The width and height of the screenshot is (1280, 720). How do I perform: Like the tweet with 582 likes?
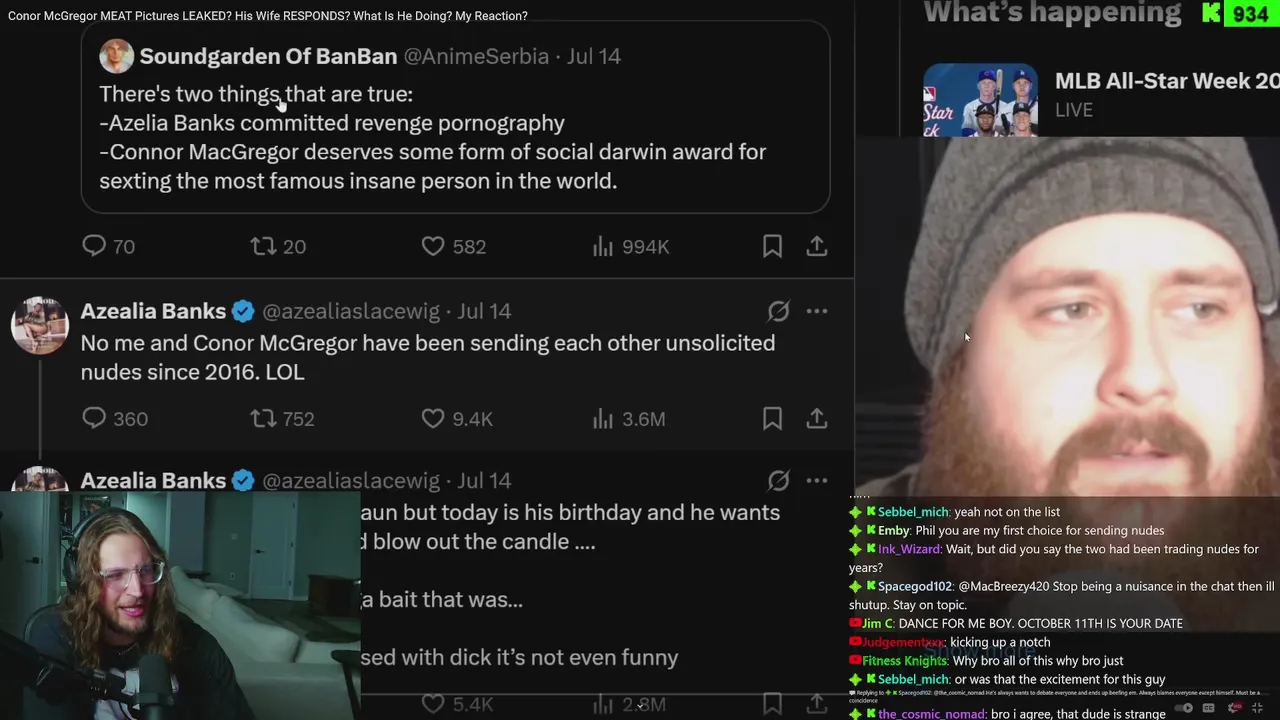[x=453, y=246]
